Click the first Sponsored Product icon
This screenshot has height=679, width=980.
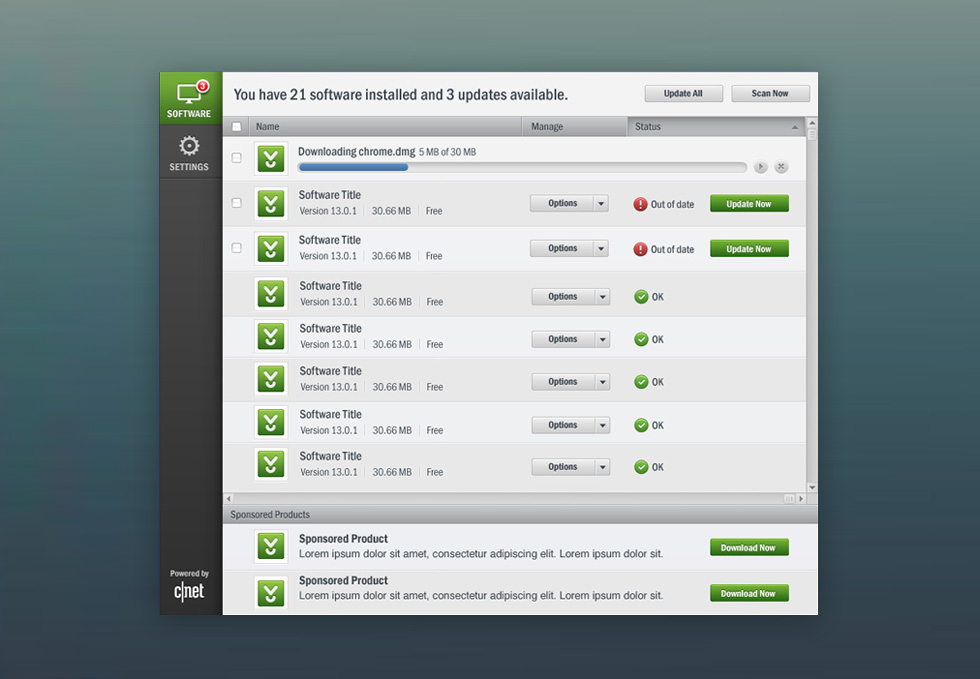click(x=271, y=547)
